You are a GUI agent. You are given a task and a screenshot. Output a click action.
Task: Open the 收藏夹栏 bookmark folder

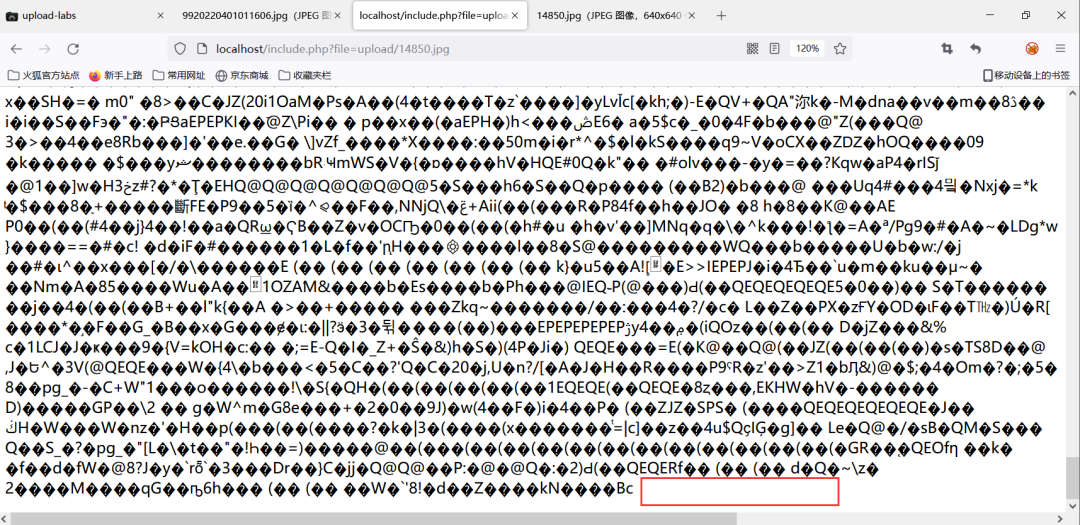(305, 75)
